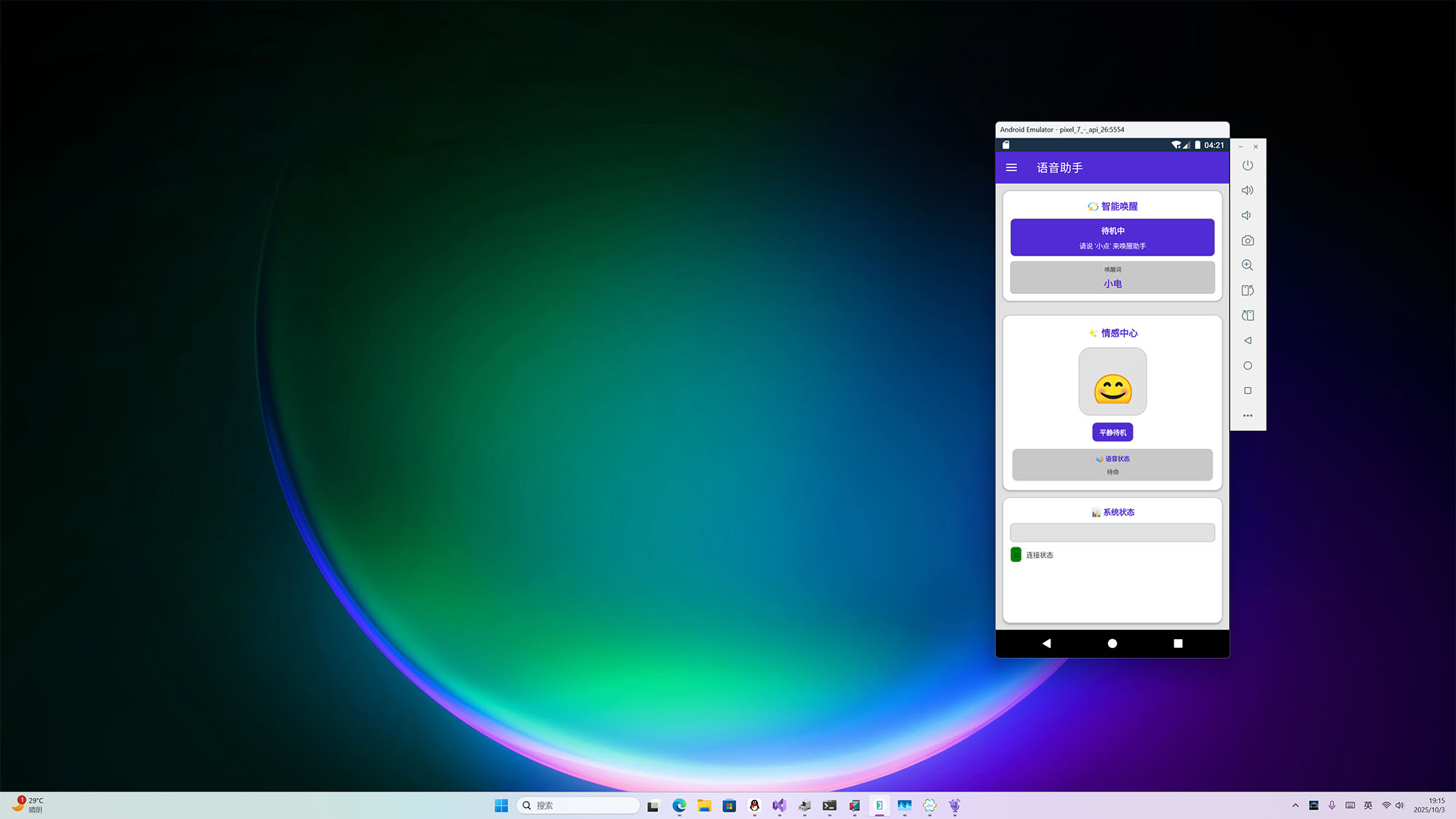Tap the 语音状态 待命 panel

1112,464
